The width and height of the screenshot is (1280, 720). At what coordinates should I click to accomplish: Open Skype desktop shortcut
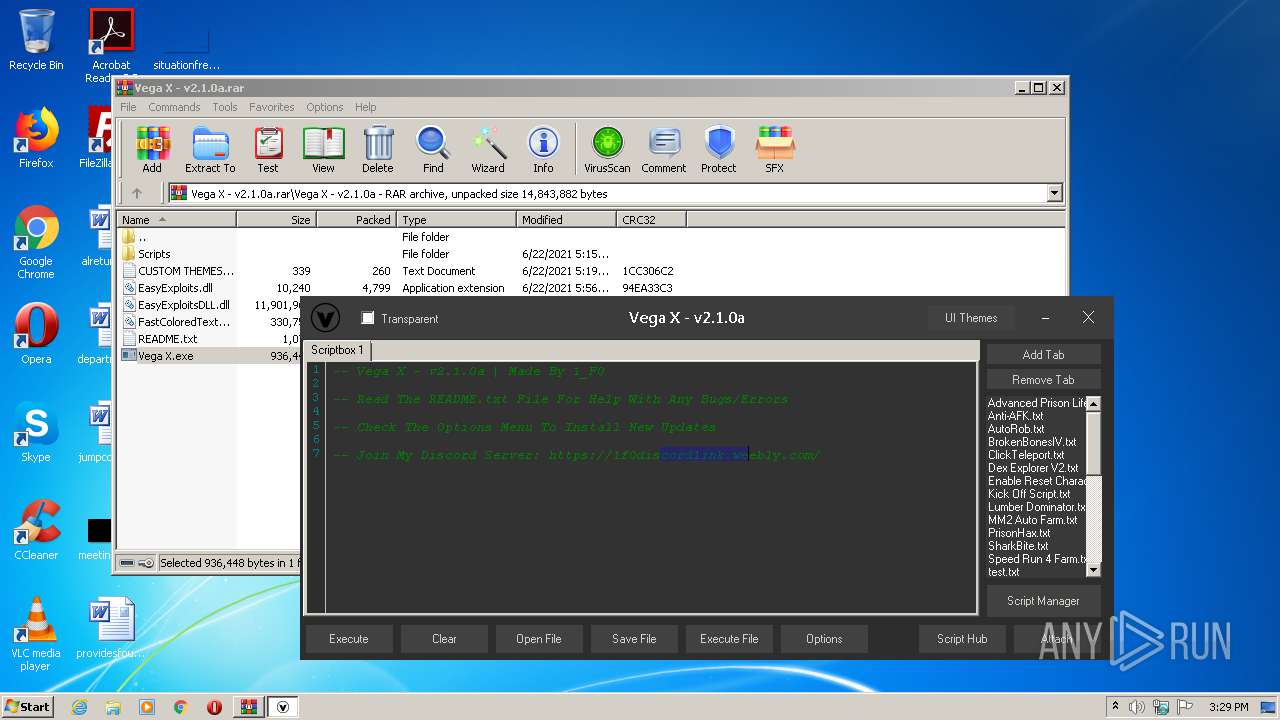tap(36, 432)
